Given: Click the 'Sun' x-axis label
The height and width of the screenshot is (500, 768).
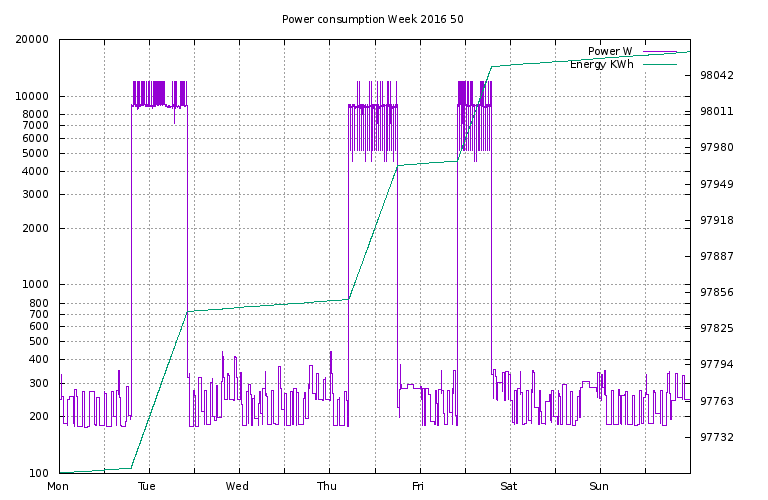Looking at the screenshot, I should pyautogui.click(x=598, y=487).
